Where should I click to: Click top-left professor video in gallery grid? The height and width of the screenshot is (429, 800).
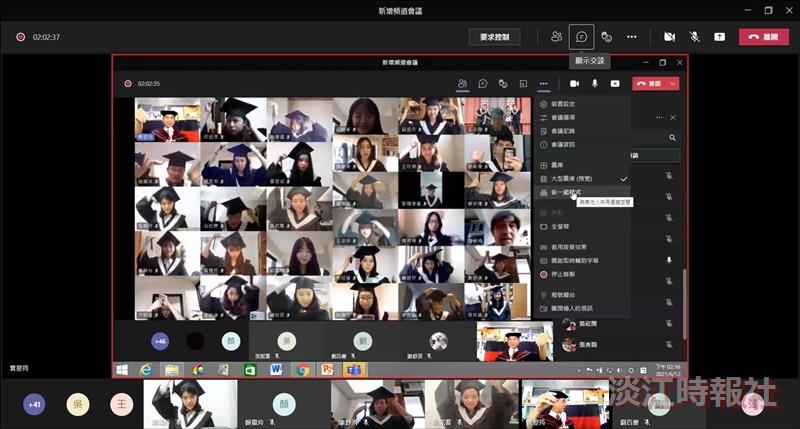point(167,119)
